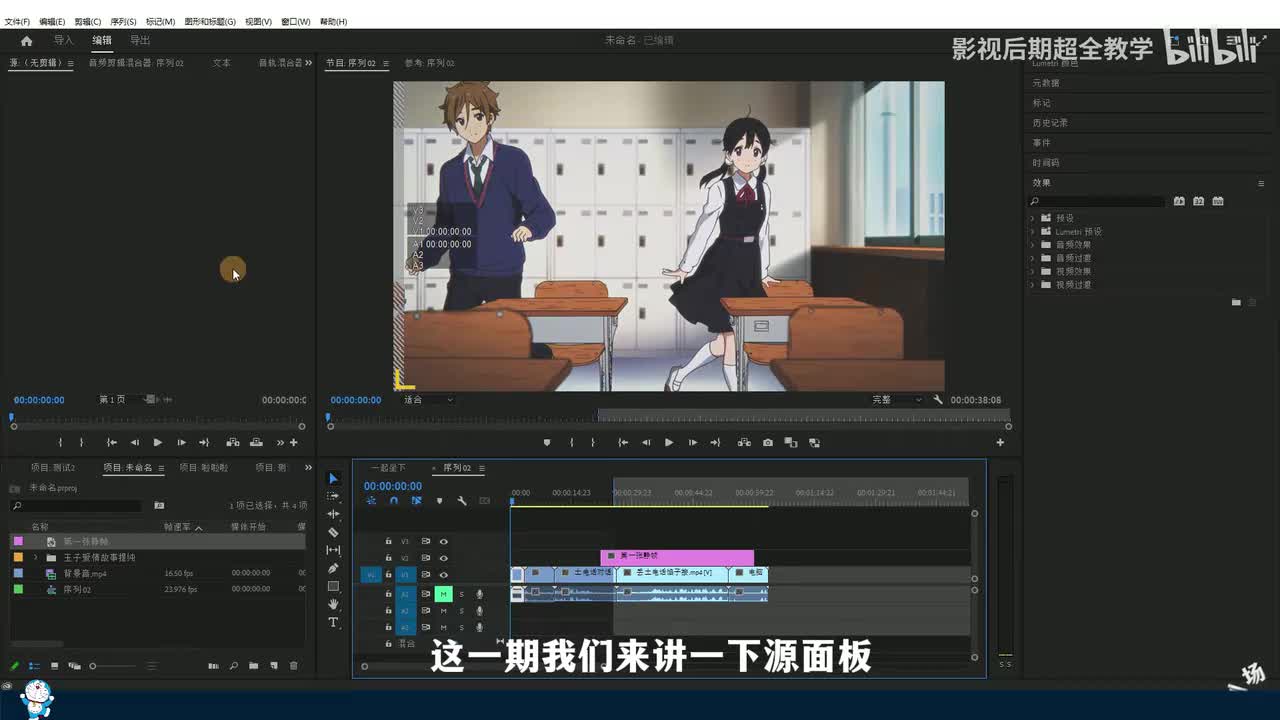The image size is (1280, 720).
Task: Open the 历史记录 panel
Action: [1050, 123]
